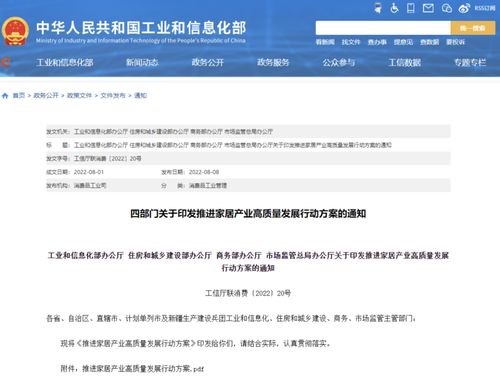Click the 查数据 quick link
Screen dimensions: 500x379
coord(429,42)
